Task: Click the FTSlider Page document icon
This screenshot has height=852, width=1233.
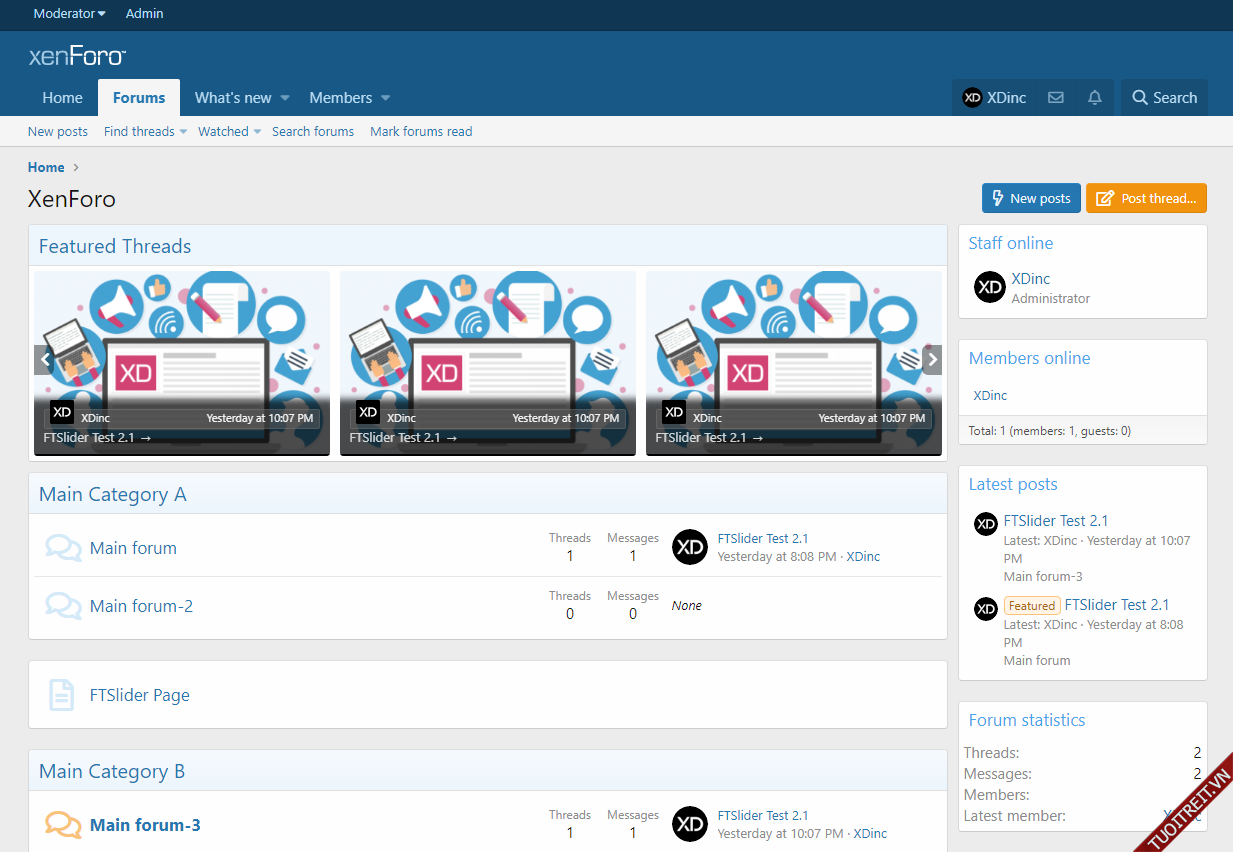Action: 62,695
